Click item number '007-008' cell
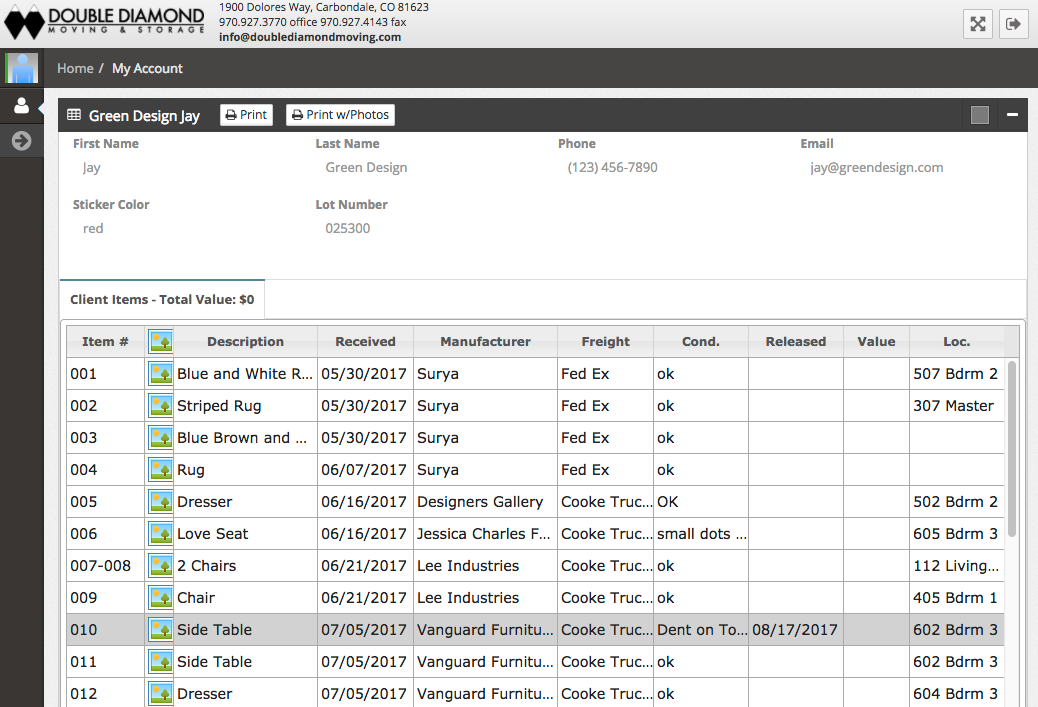This screenshot has width=1038, height=707. (x=105, y=566)
